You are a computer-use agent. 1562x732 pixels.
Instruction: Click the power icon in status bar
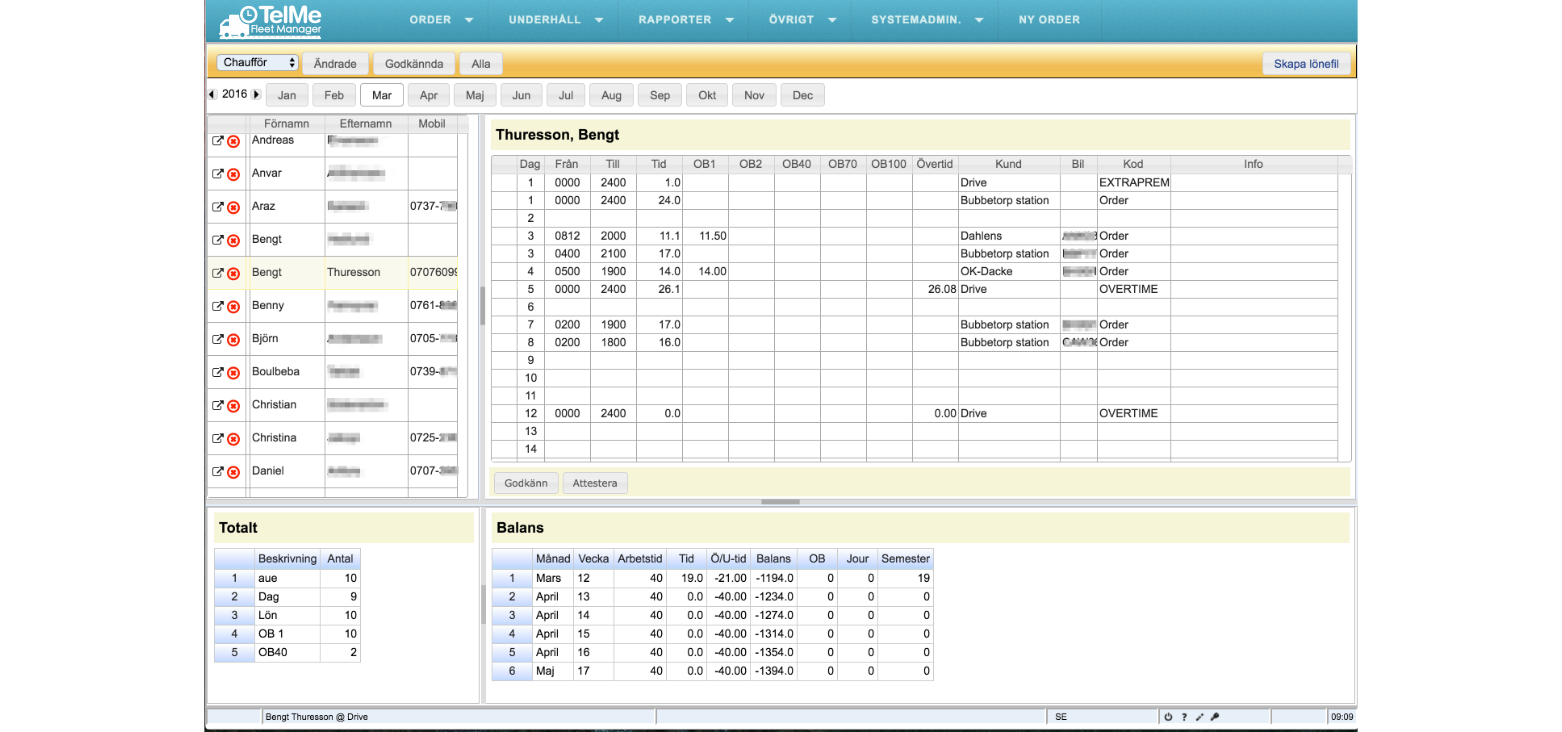(1168, 717)
